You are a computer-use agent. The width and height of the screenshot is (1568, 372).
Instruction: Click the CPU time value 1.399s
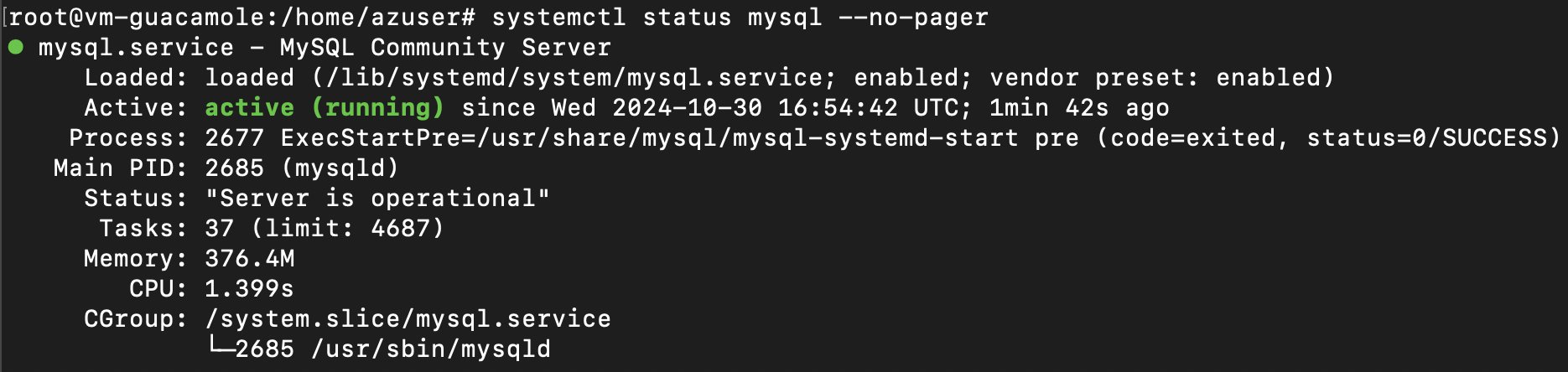point(250,289)
